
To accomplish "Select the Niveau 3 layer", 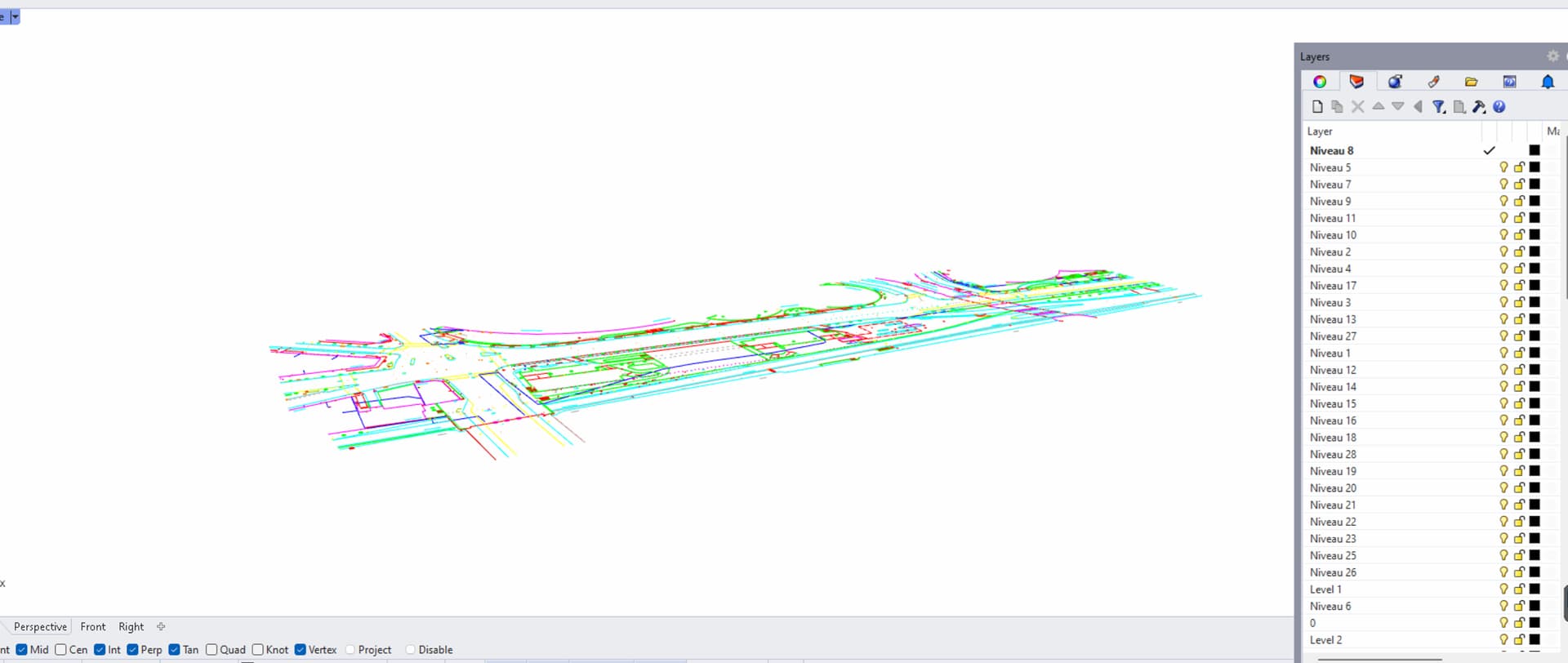I will click(1330, 303).
